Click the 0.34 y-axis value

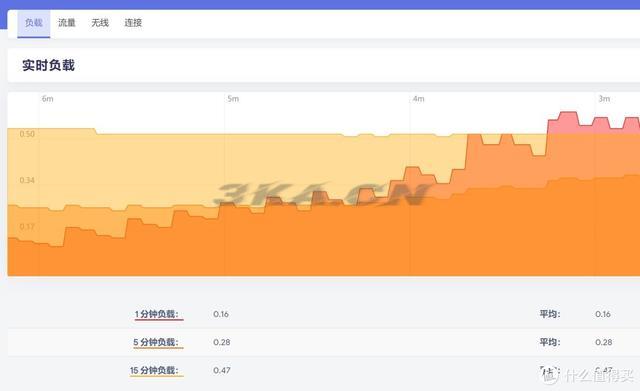[x=27, y=180]
